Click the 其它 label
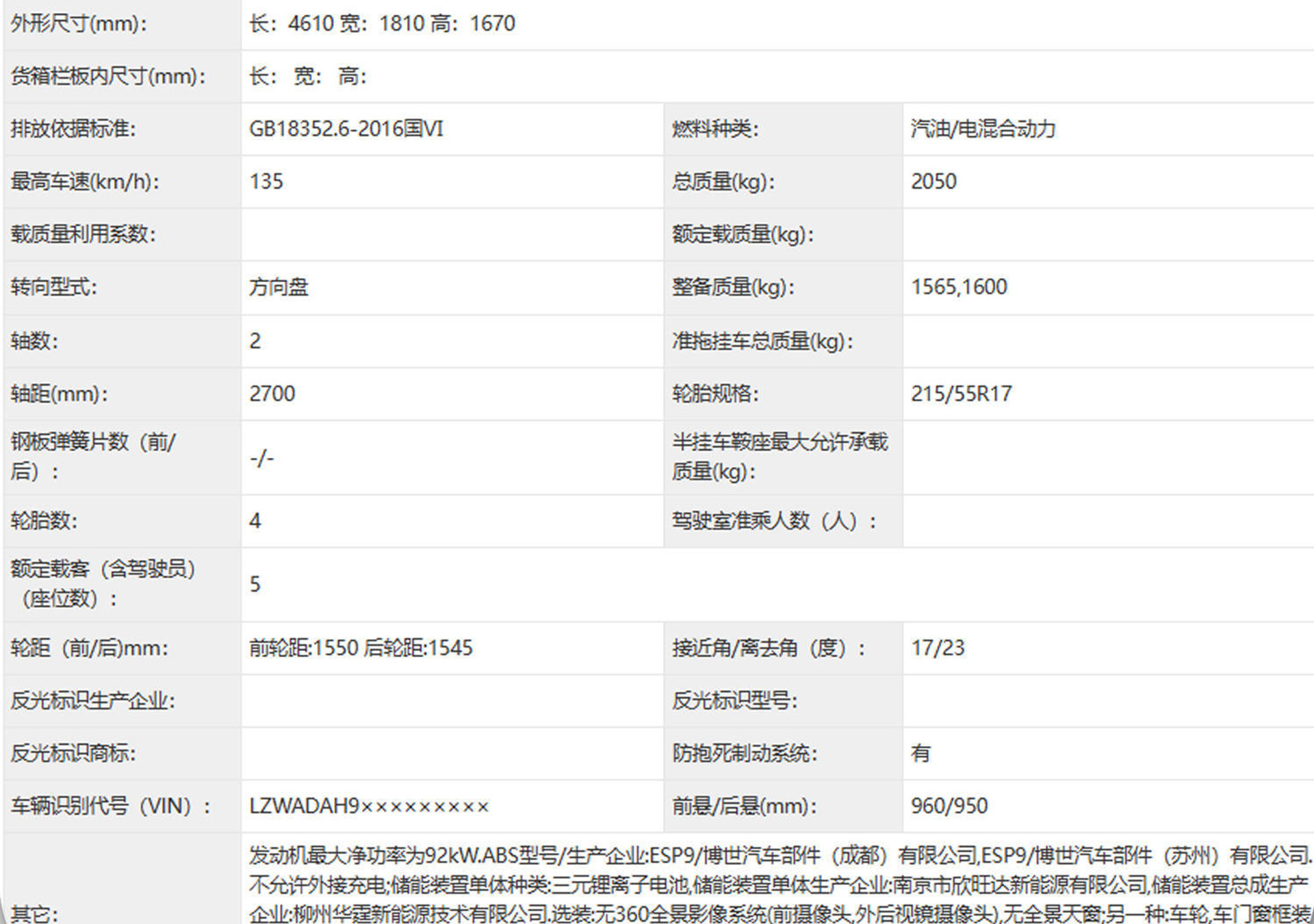 click(x=34, y=914)
